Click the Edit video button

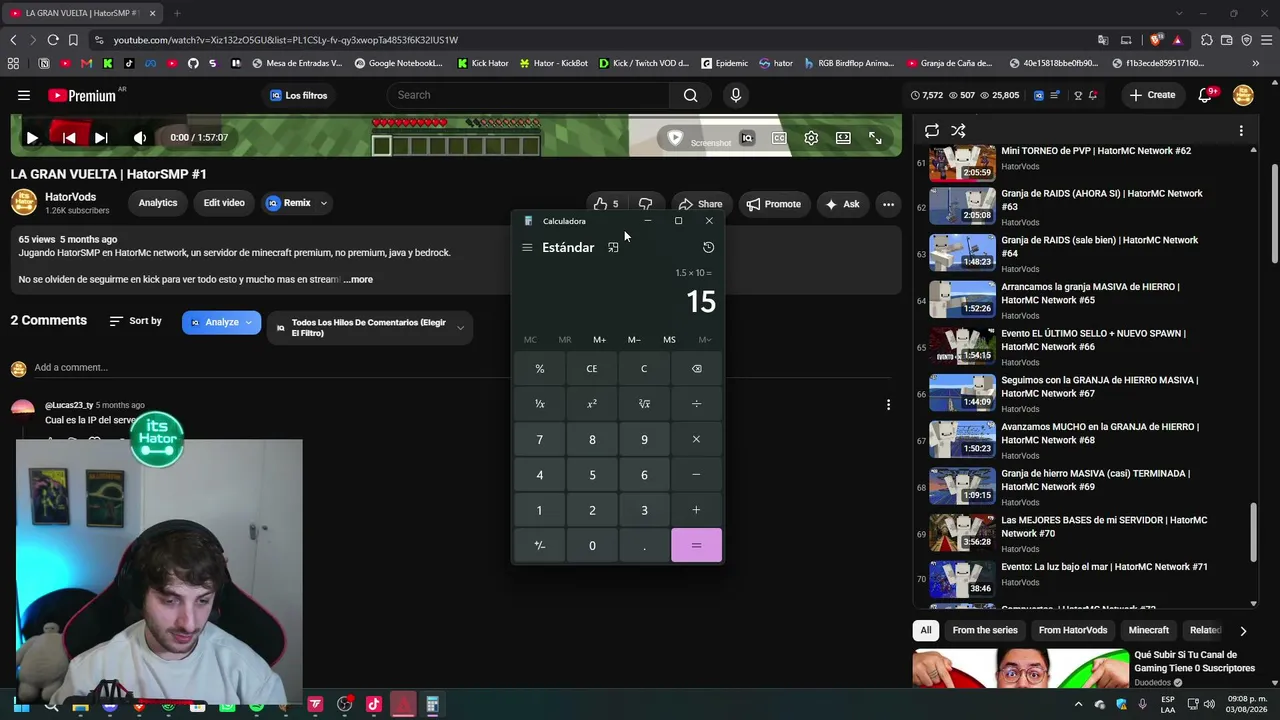tap(224, 203)
